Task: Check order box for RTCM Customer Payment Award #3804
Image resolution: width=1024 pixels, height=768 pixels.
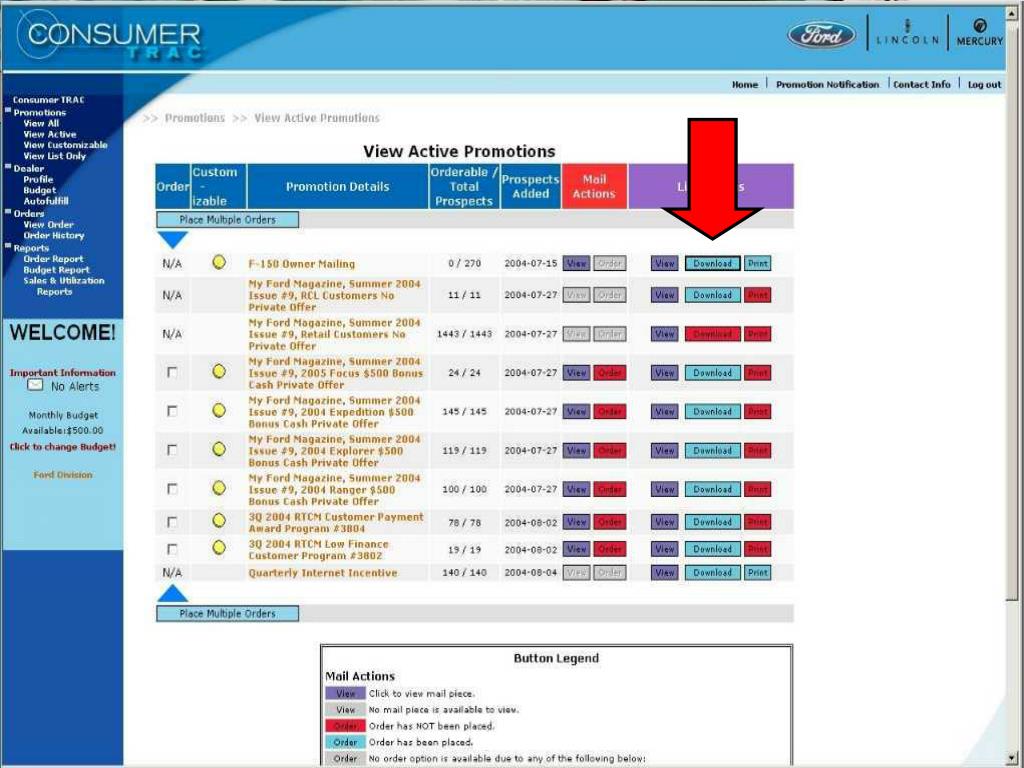Action: click(172, 522)
